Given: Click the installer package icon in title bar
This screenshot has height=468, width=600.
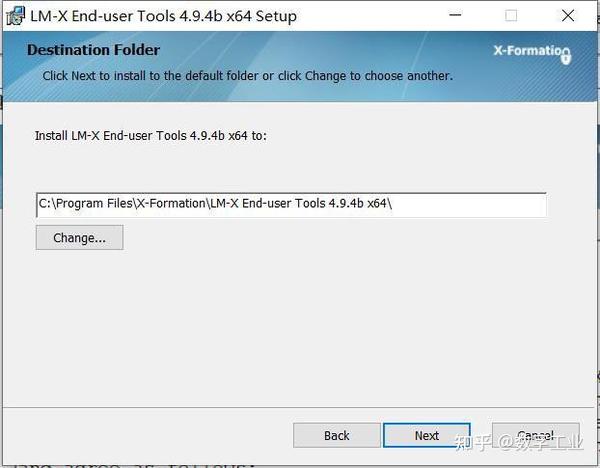Looking at the screenshot, I should tap(16, 16).
